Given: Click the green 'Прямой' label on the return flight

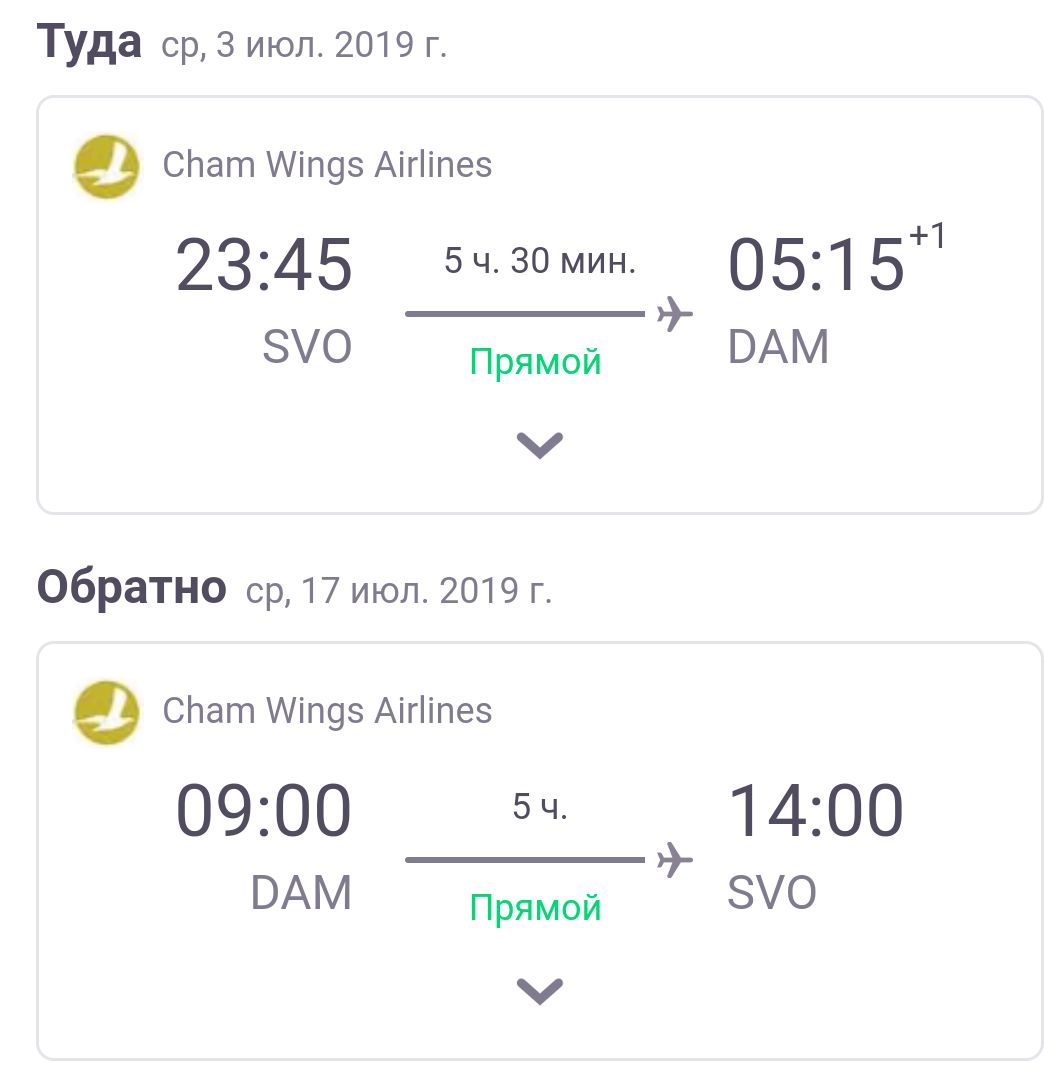Looking at the screenshot, I should coord(536,907).
